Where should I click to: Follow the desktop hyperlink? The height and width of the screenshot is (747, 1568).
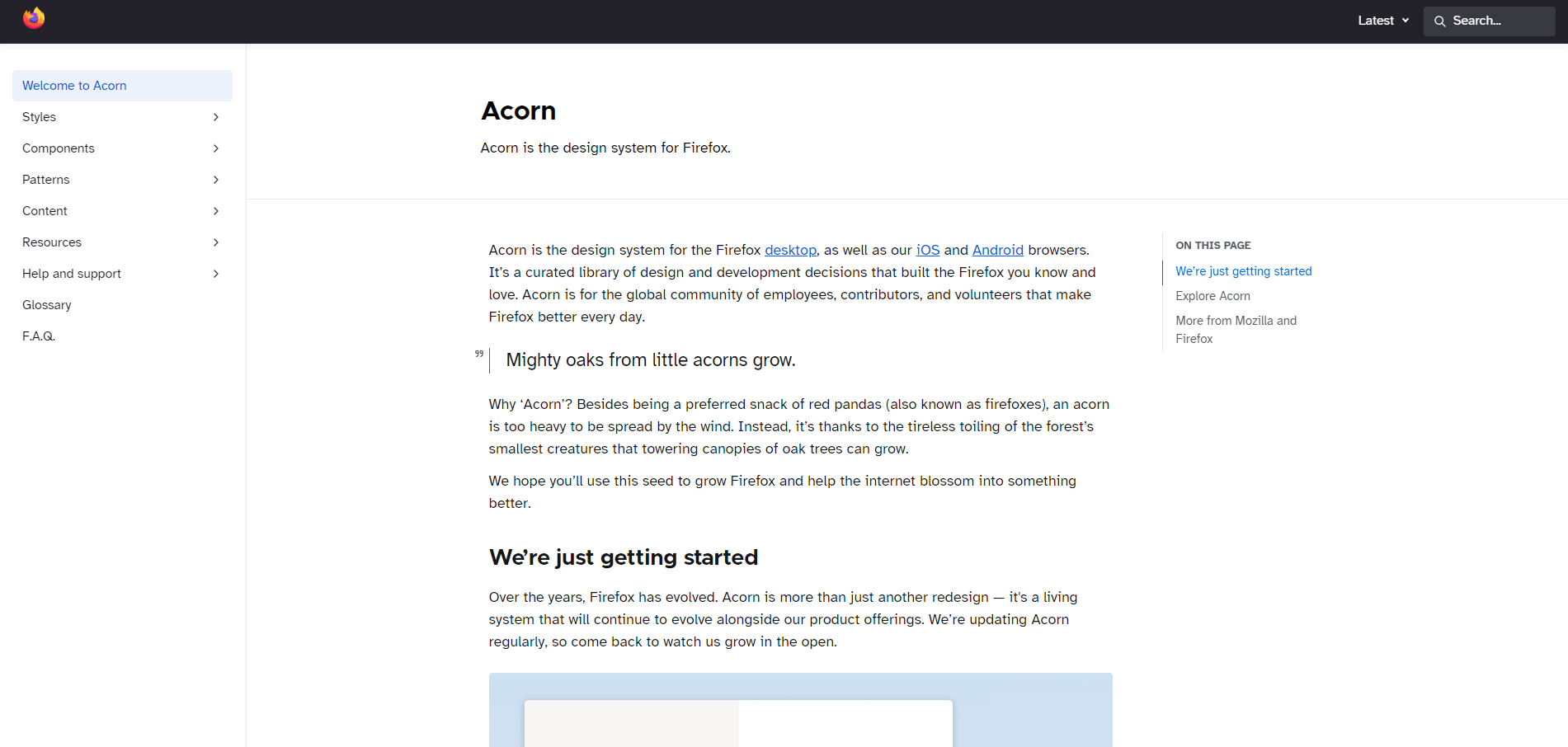point(790,250)
